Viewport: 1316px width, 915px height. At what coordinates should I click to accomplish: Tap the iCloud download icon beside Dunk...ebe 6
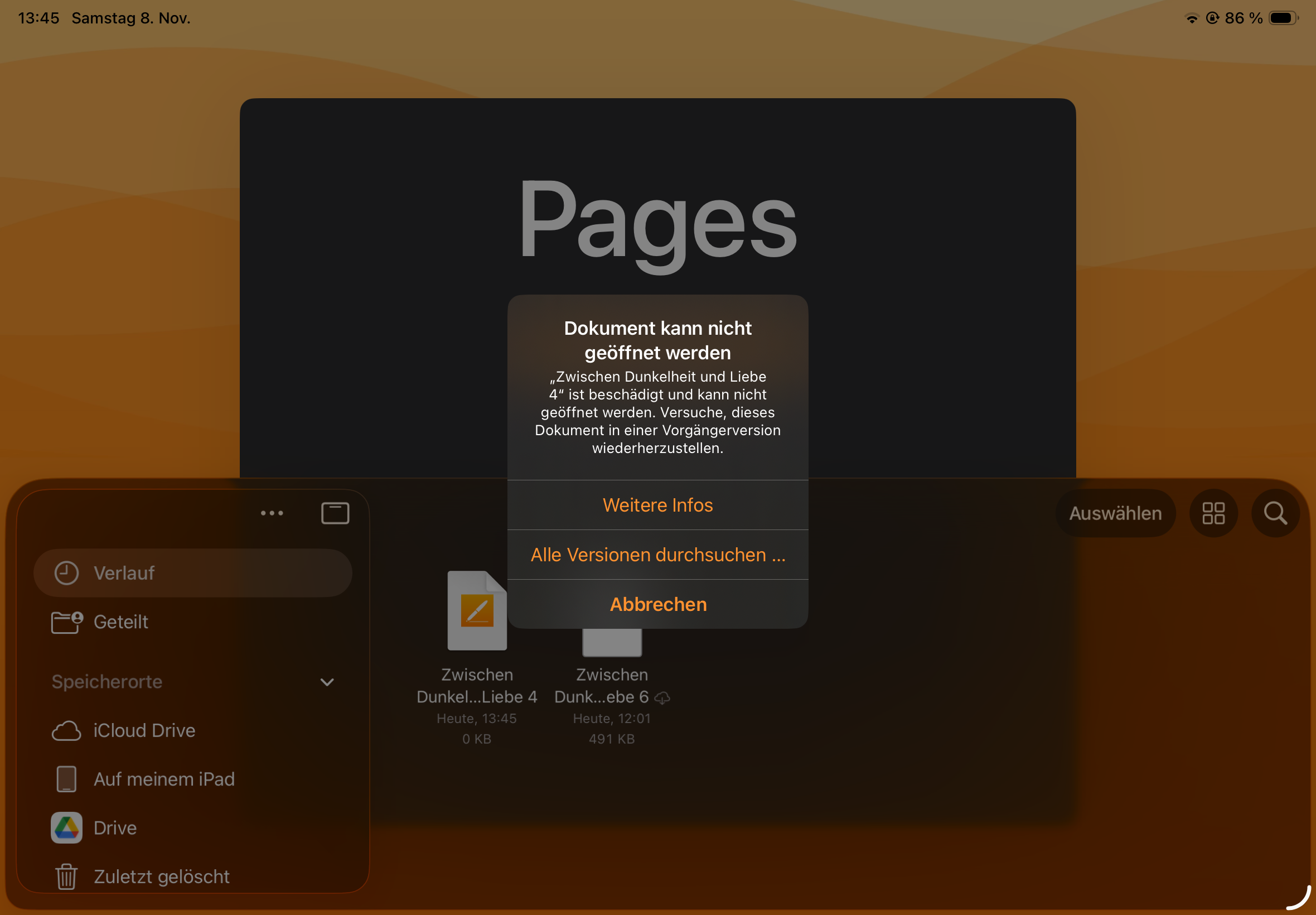click(x=662, y=698)
